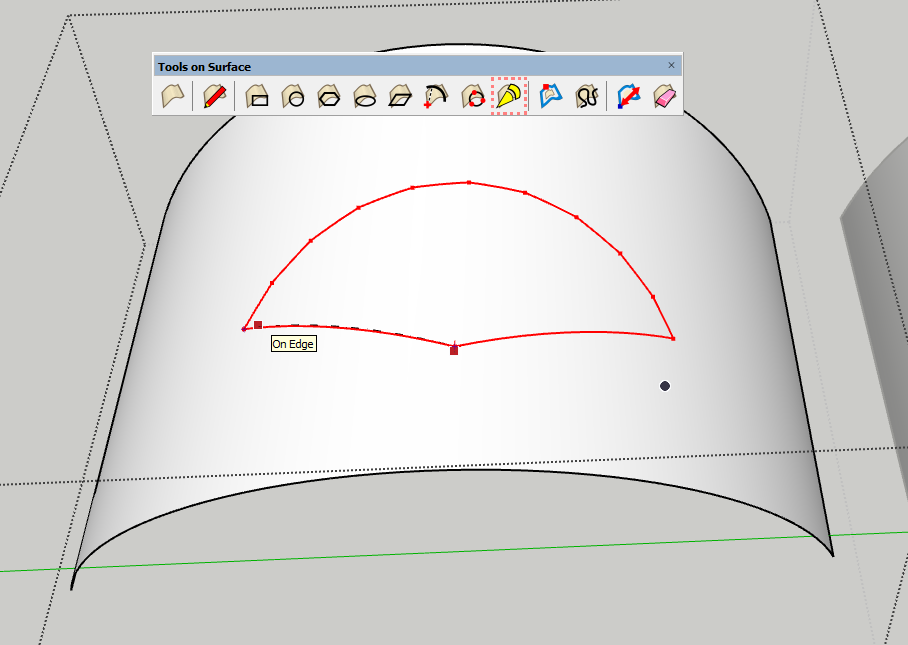Screen dimensions: 908x645
Task: Choose the Parallelogram on Surface tool
Action: tap(401, 97)
